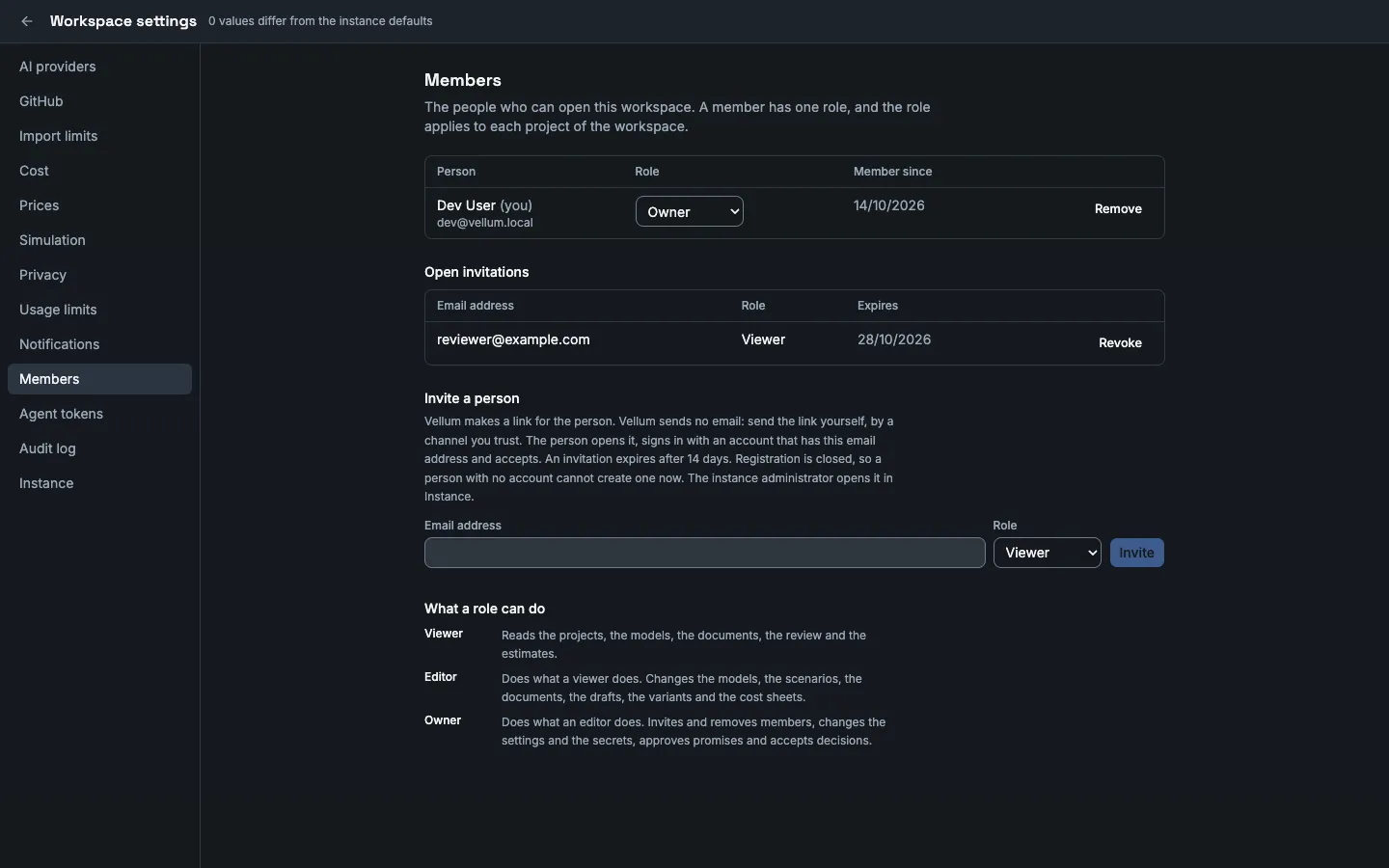This screenshot has width=1389, height=868.
Task: Go to Import limits settings
Action: point(99,136)
